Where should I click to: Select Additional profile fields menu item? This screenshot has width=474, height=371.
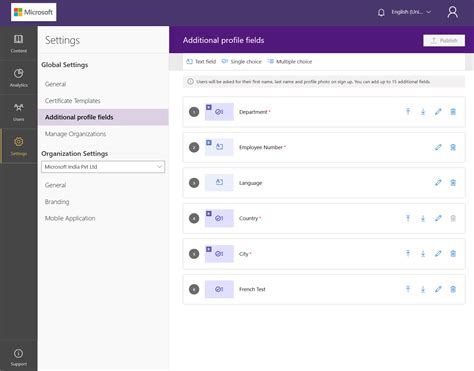pyautogui.click(x=103, y=117)
